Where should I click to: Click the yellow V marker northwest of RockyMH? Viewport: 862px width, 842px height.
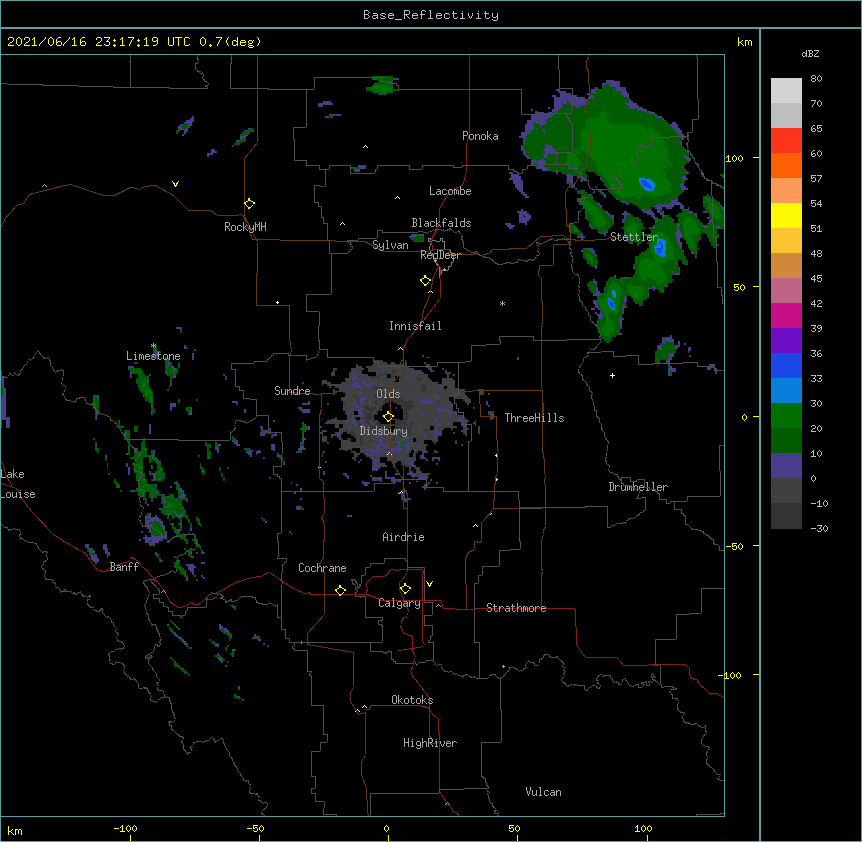[x=175, y=184]
